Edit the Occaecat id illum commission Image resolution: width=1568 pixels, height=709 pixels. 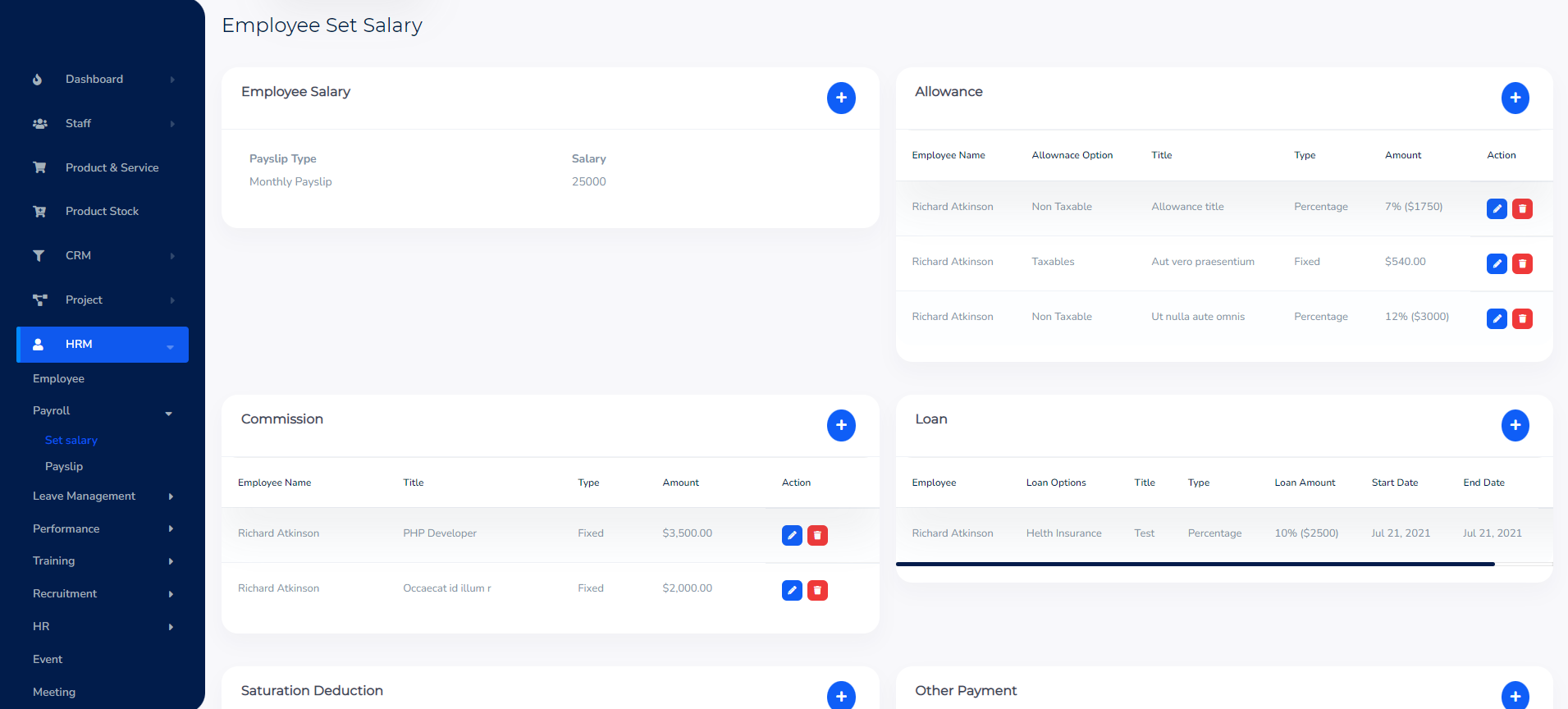pos(792,590)
